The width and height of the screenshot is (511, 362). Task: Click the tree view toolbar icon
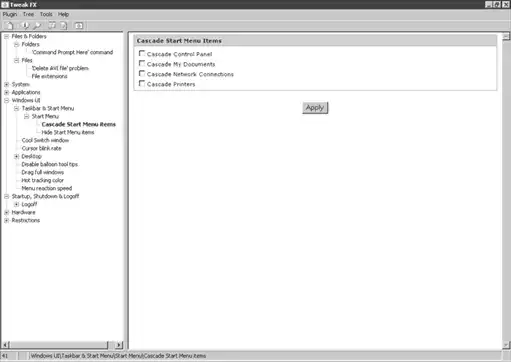tap(52, 26)
